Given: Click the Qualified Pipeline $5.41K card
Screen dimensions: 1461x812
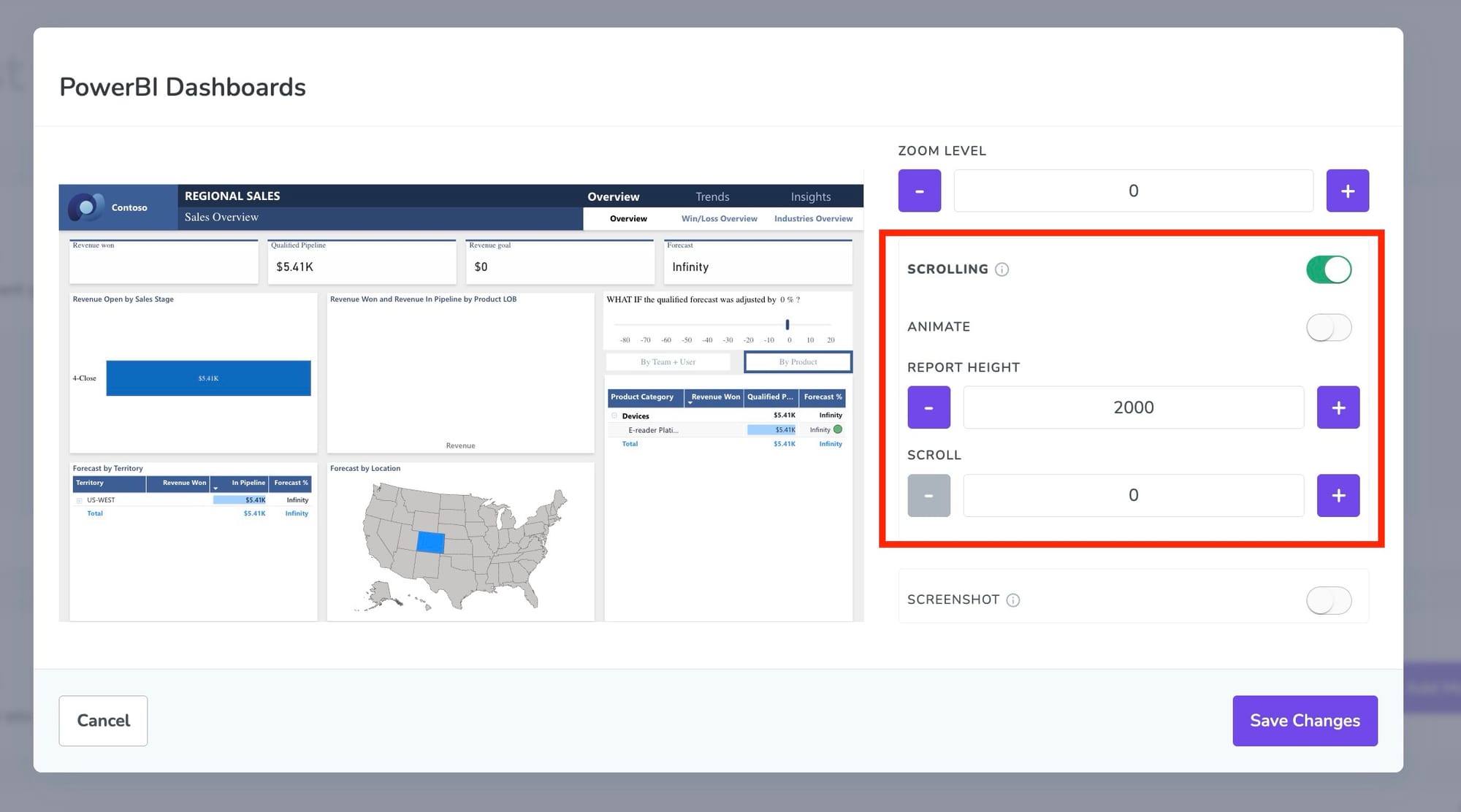Looking at the screenshot, I should tap(362, 262).
